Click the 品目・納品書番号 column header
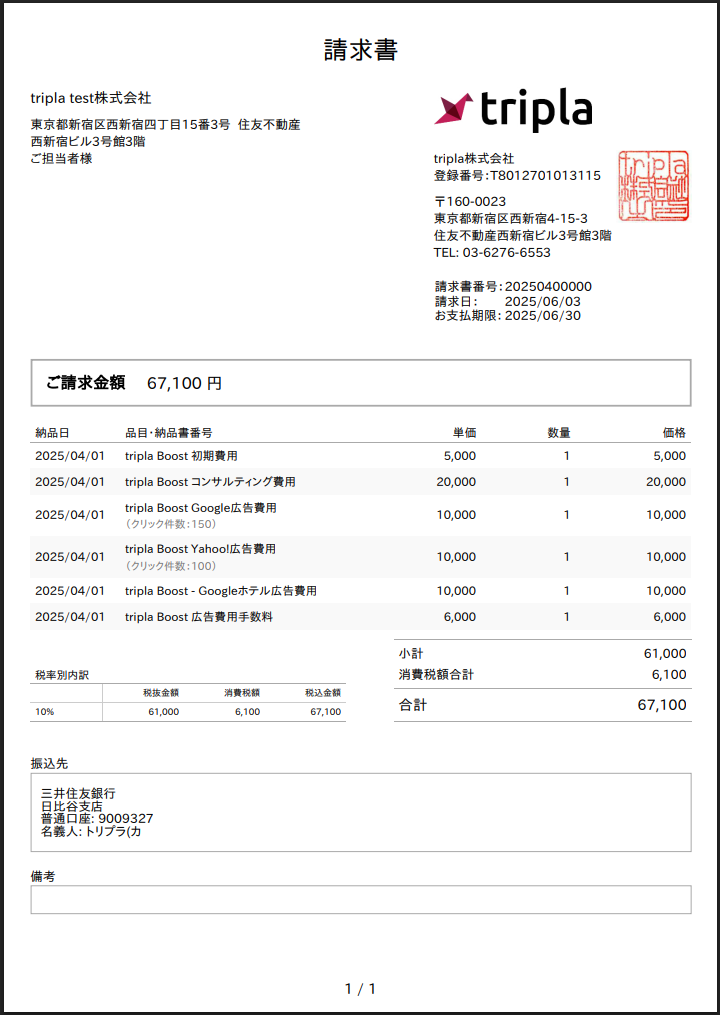This screenshot has height=1015, width=720. click(169, 432)
